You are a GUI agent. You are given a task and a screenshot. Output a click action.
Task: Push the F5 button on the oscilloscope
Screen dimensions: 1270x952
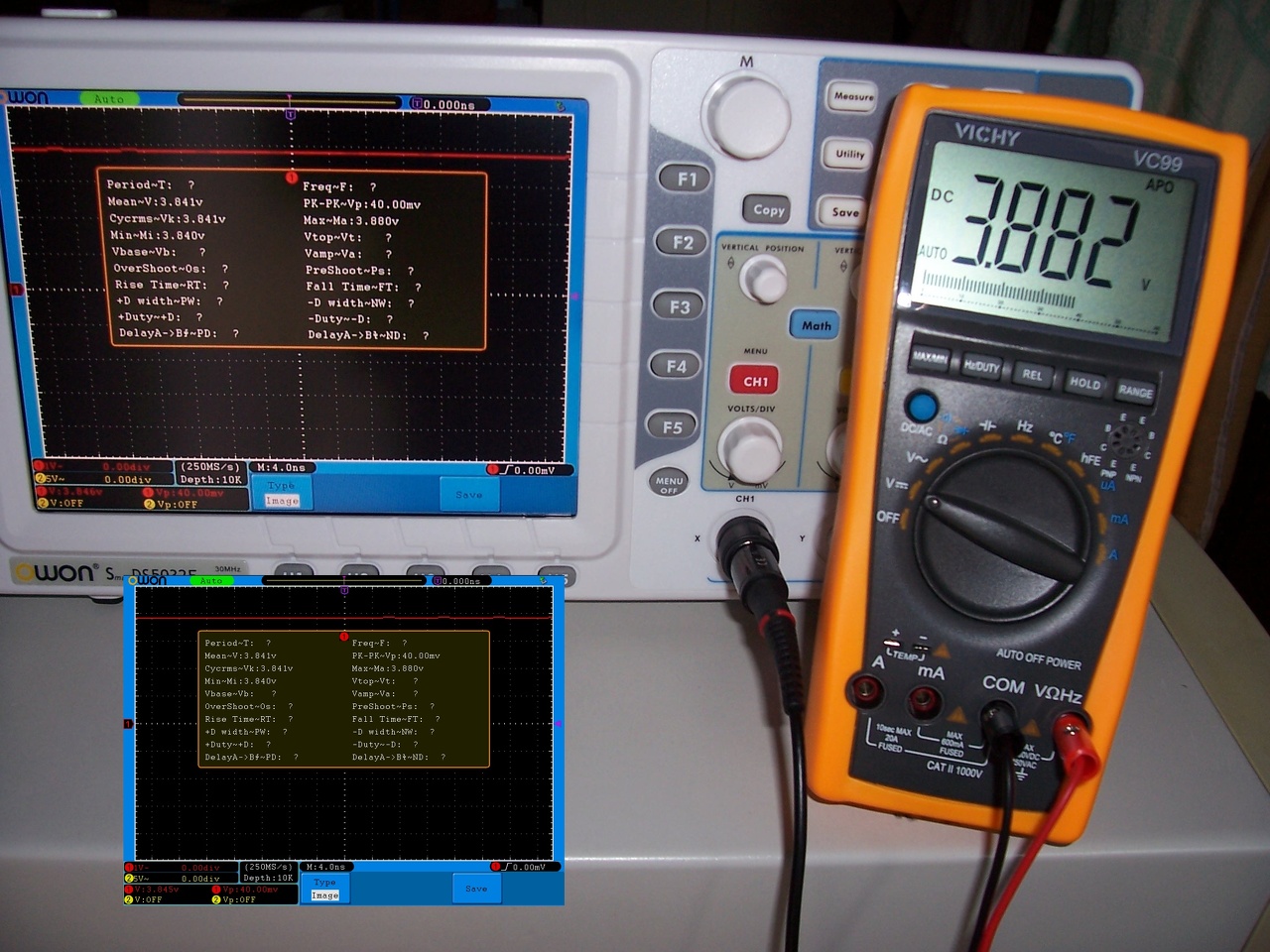coord(672,426)
